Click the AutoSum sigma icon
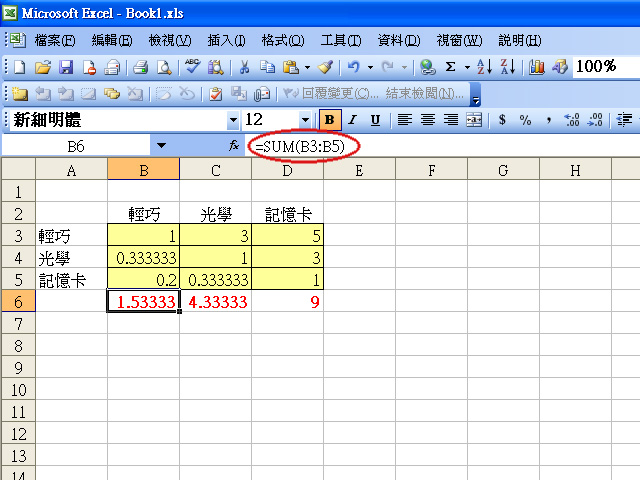 [450, 67]
